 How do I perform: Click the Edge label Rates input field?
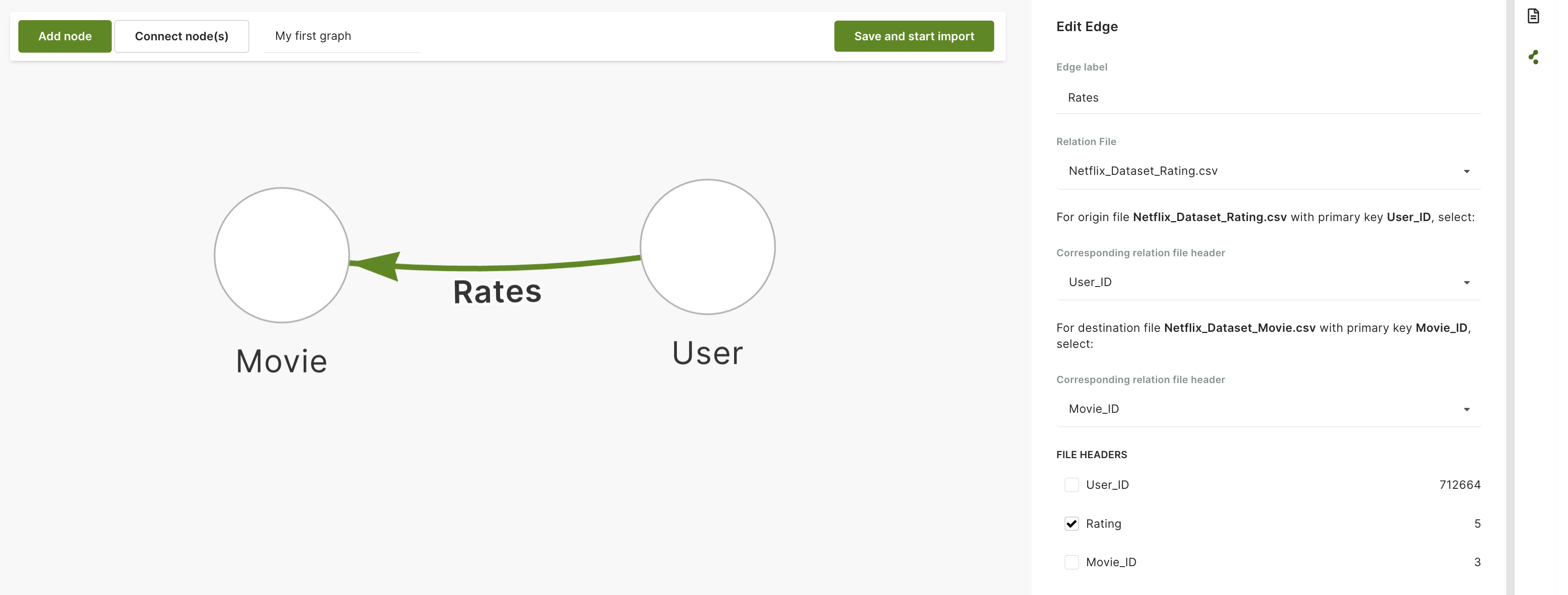tap(1268, 98)
